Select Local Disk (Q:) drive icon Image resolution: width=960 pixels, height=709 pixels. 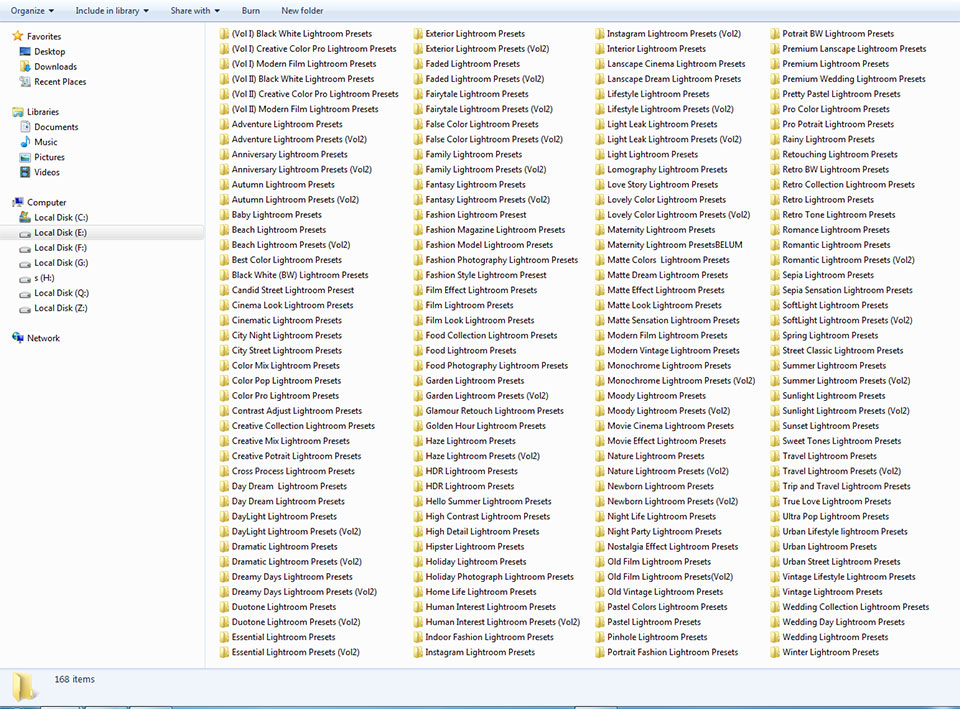pyautogui.click(x=25, y=294)
